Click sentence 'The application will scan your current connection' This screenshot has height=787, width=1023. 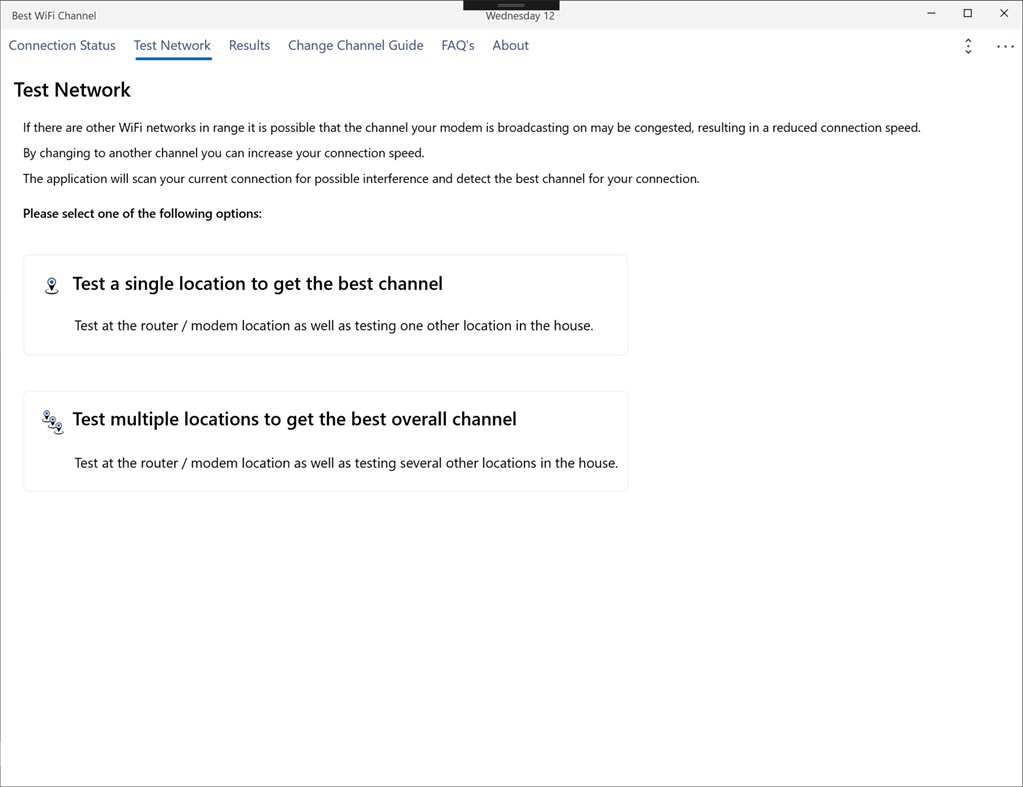361,179
